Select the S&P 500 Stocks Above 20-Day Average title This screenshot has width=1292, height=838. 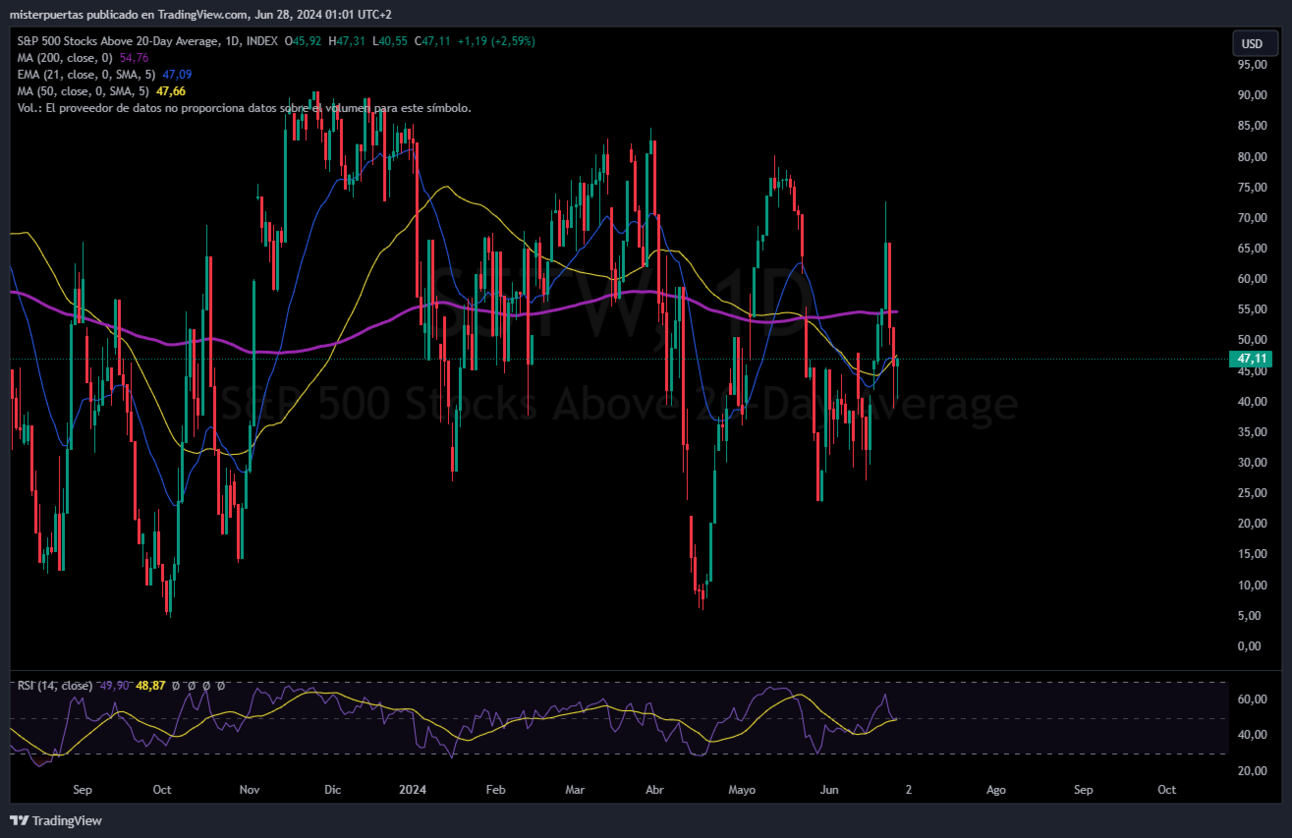pyautogui.click(x=148, y=42)
